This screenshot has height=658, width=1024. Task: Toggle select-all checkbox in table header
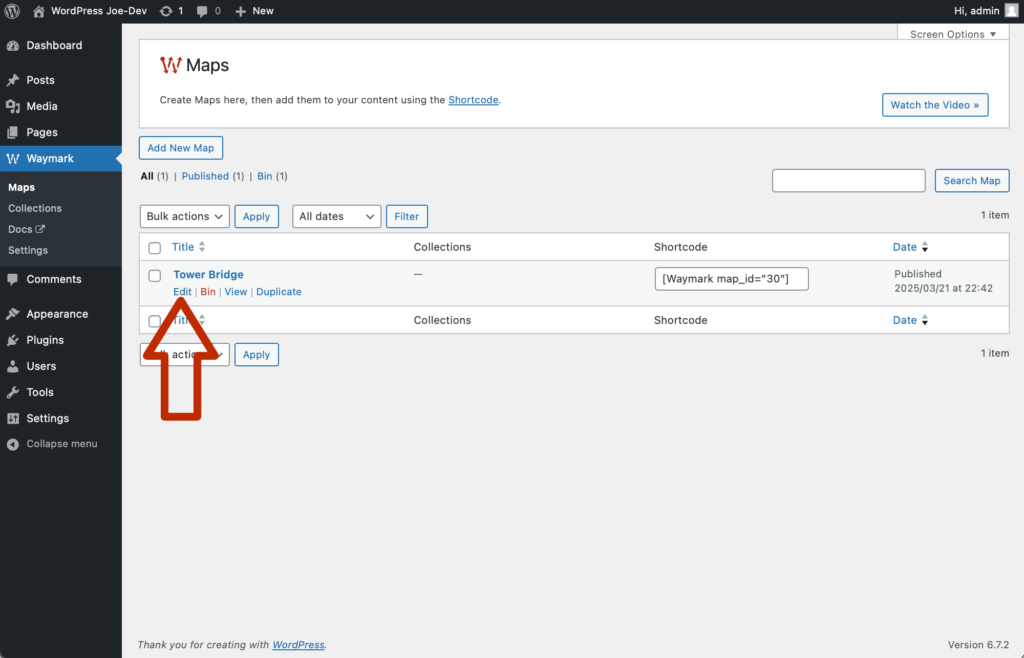click(155, 248)
